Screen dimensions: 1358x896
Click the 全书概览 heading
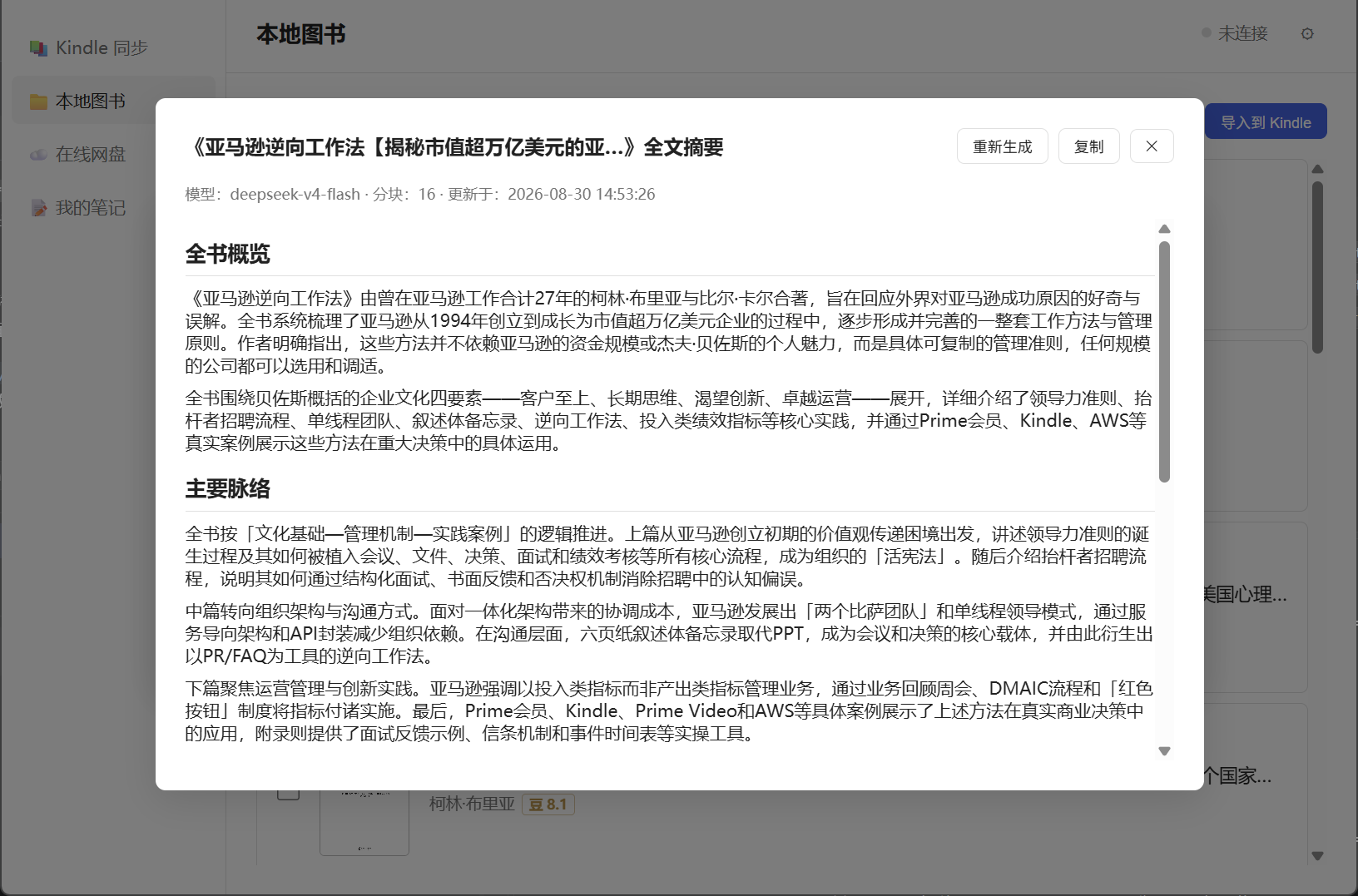(227, 254)
